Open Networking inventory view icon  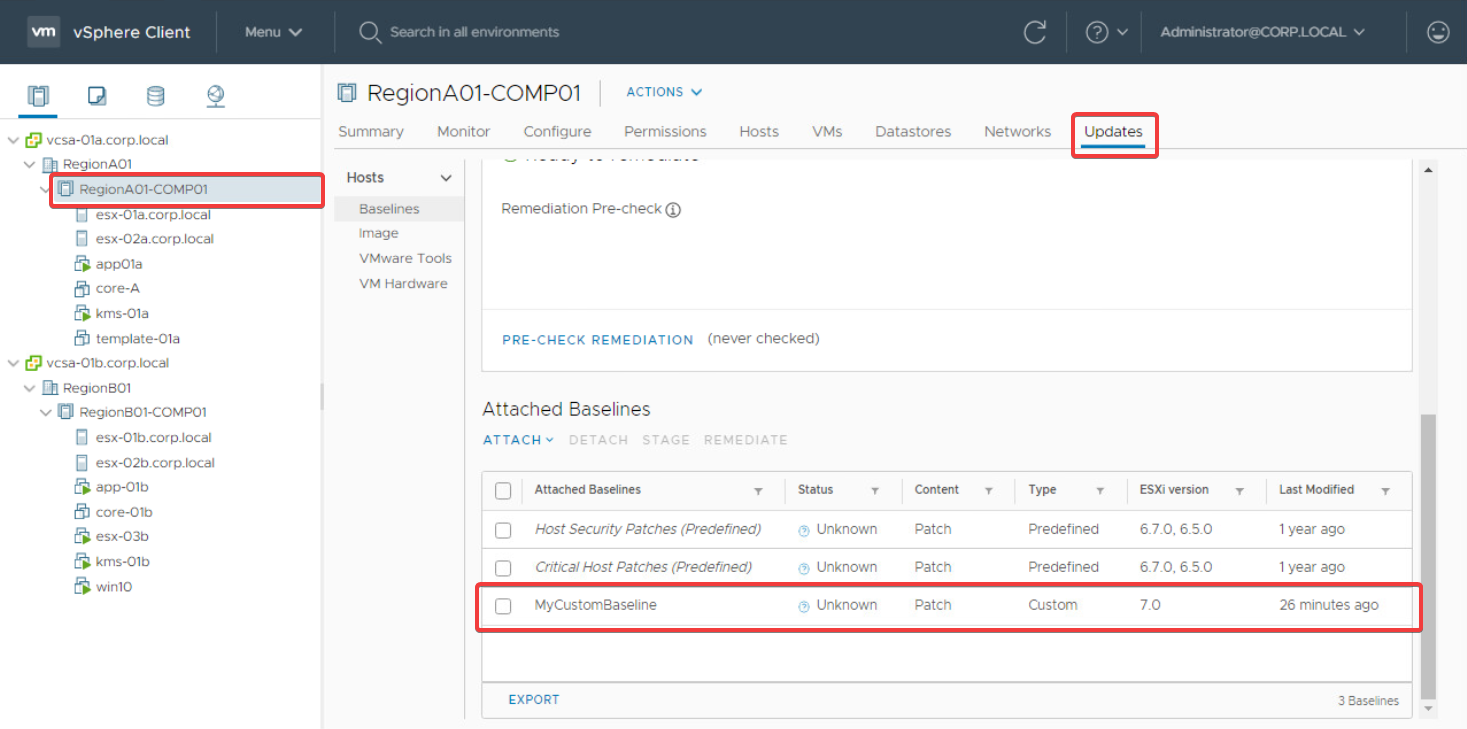(x=215, y=96)
